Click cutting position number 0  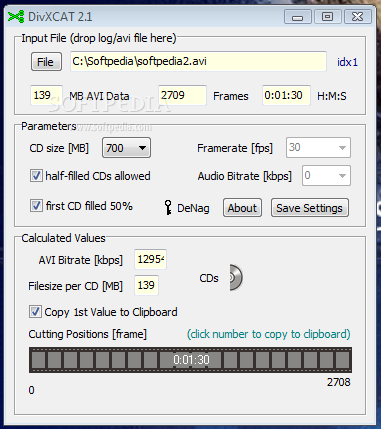click(x=31, y=390)
